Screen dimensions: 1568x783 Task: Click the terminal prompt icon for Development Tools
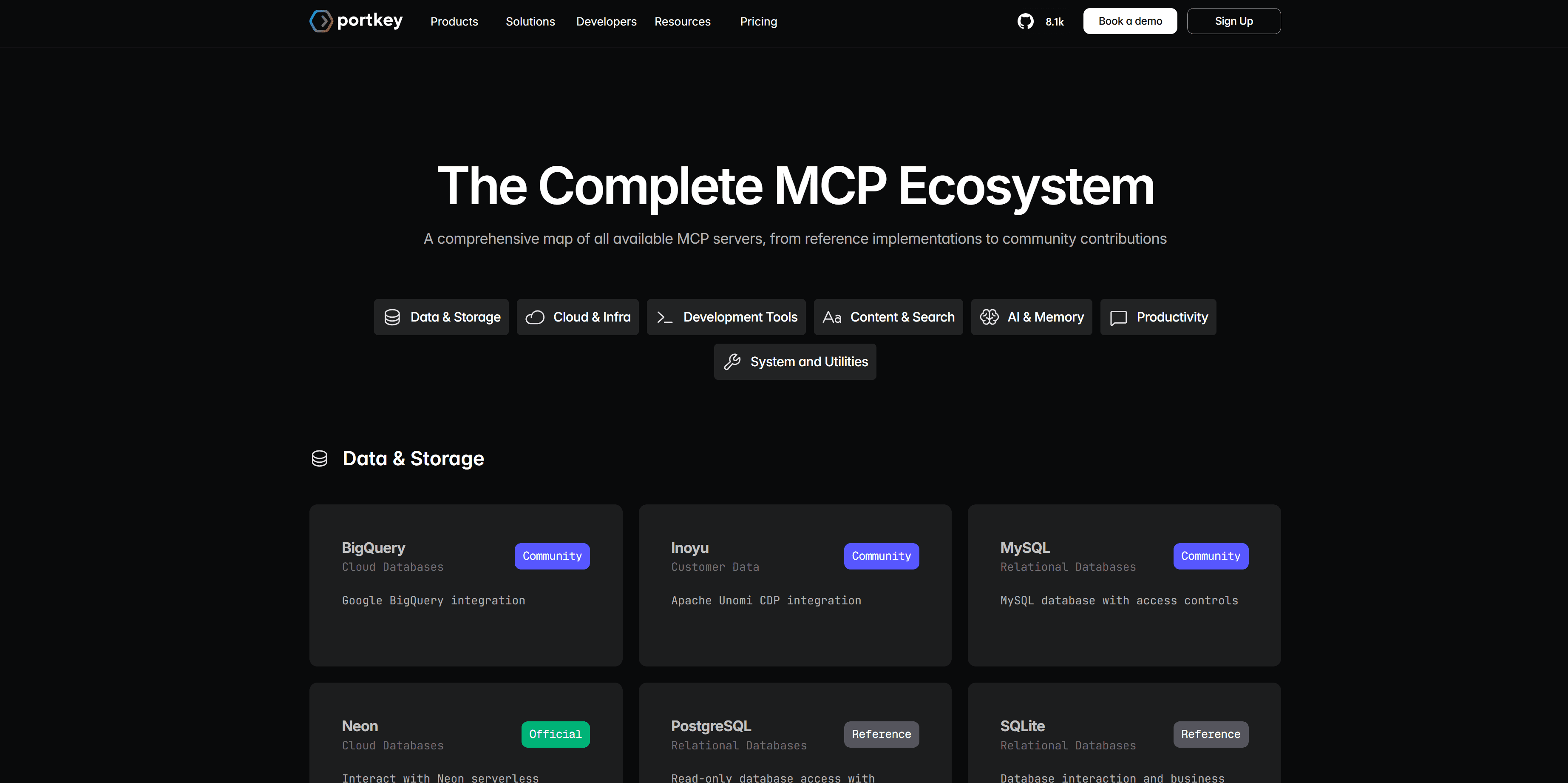point(665,317)
